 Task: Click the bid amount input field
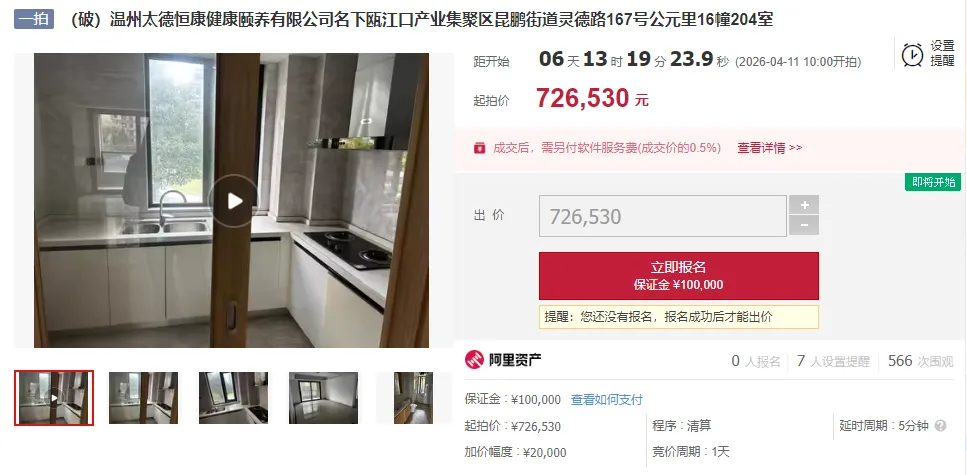[663, 216]
